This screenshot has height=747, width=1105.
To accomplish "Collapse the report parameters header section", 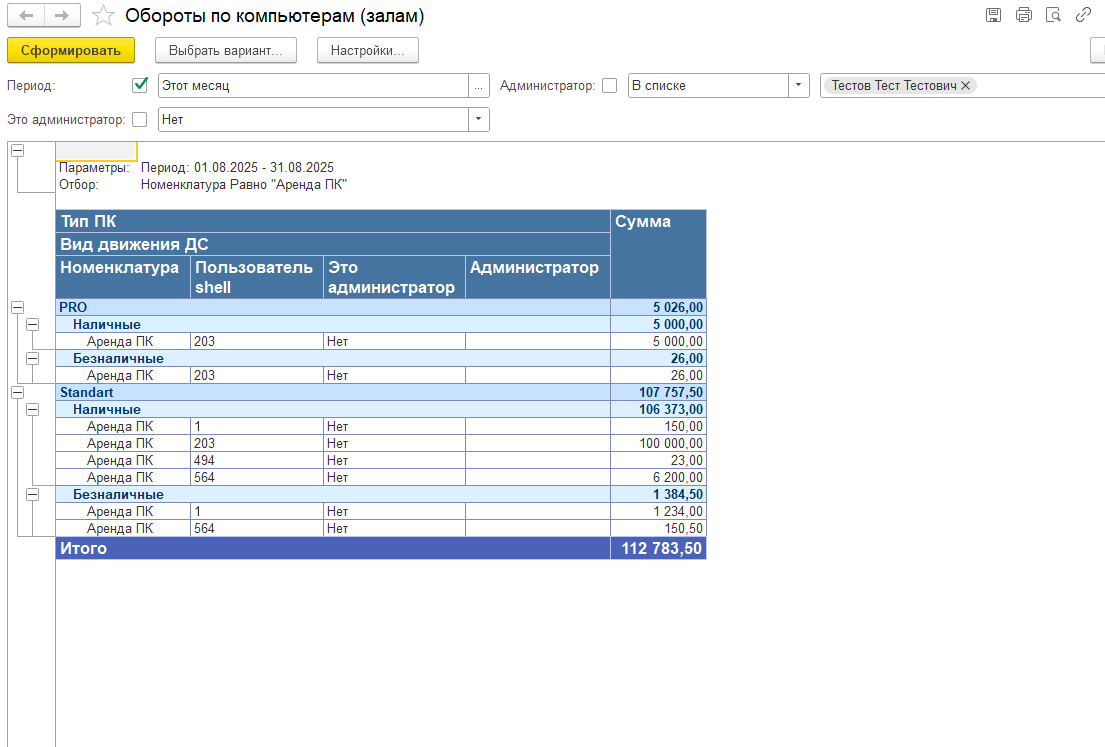I will (17, 150).
